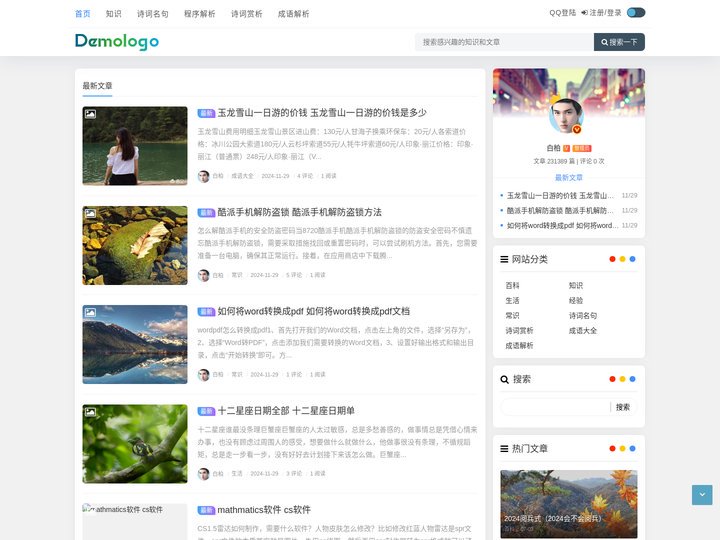Open the 诗词名句 nav item

pyautogui.click(x=152, y=14)
